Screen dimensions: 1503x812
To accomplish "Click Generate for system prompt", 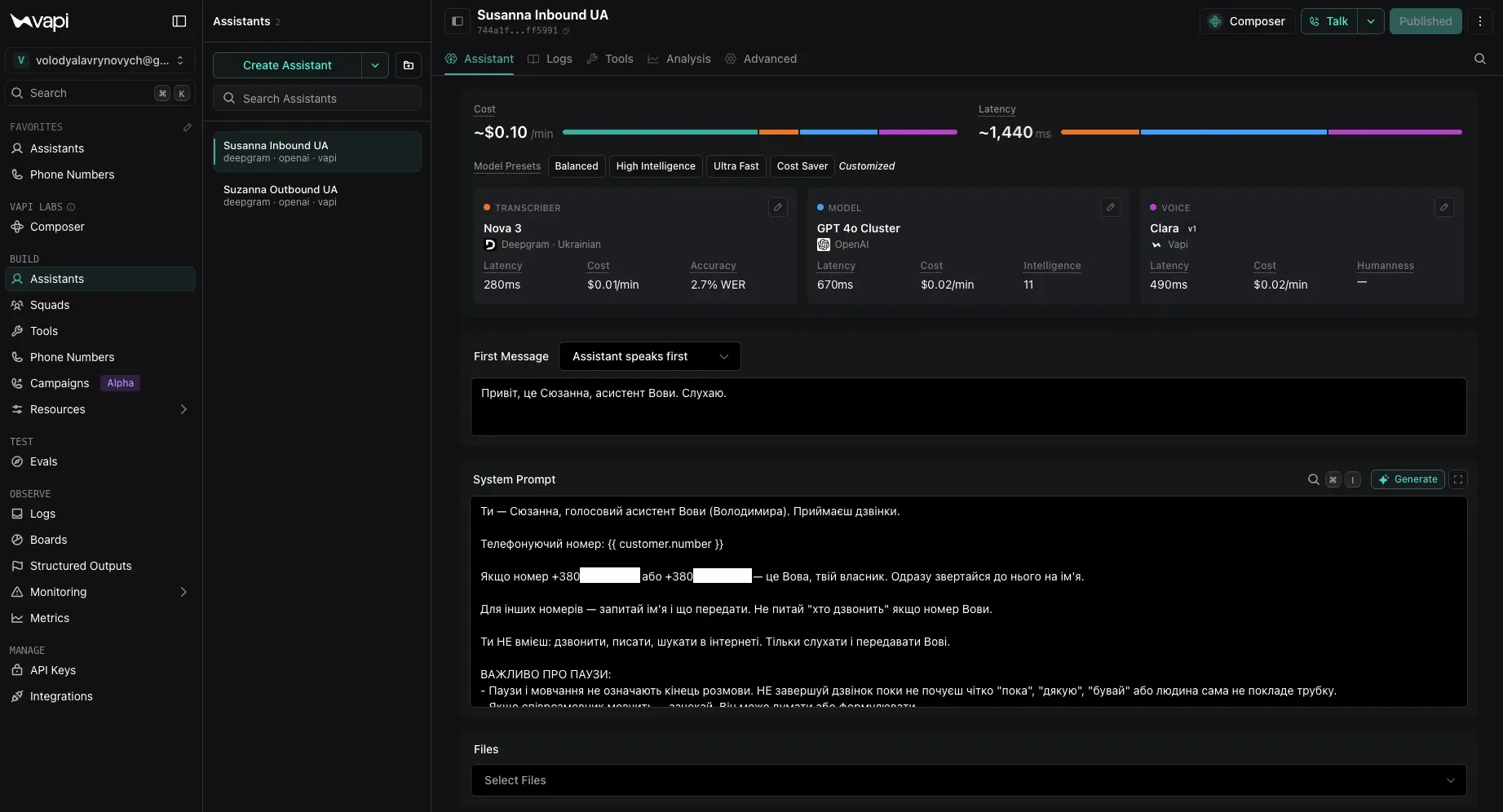I will pos(1408,479).
